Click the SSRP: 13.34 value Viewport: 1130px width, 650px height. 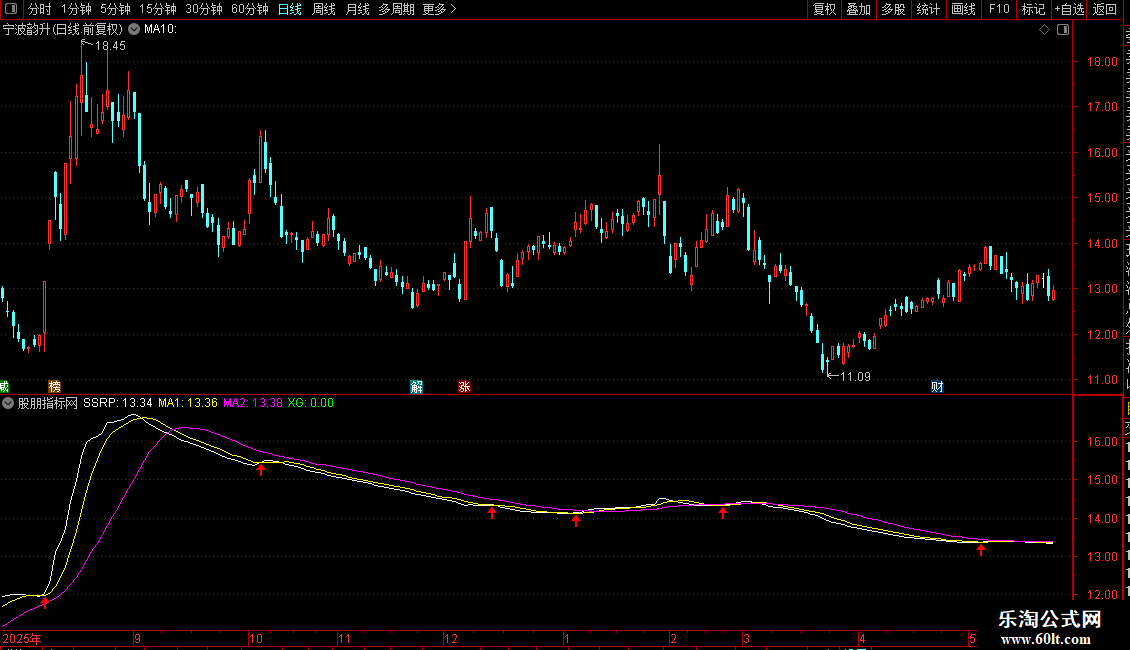pos(117,403)
